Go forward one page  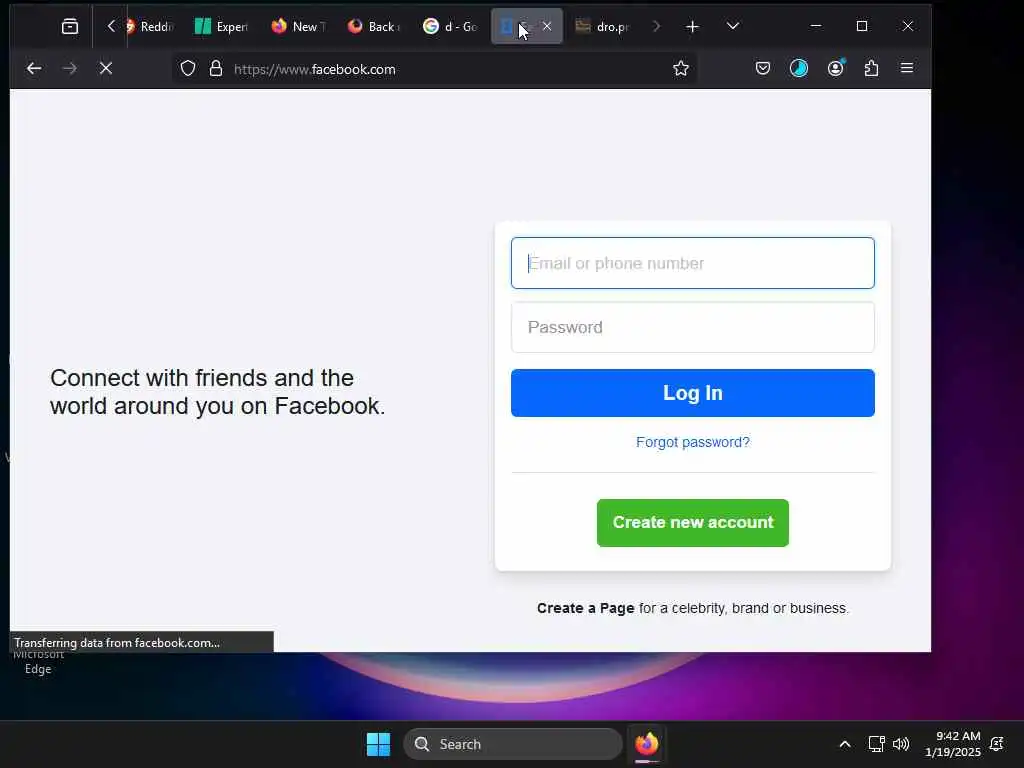pos(69,69)
